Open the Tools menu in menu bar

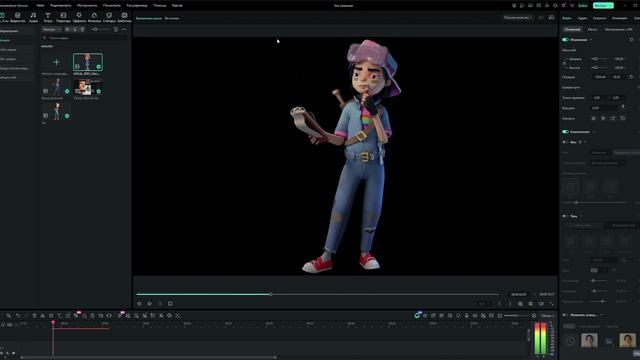[x=87, y=5]
